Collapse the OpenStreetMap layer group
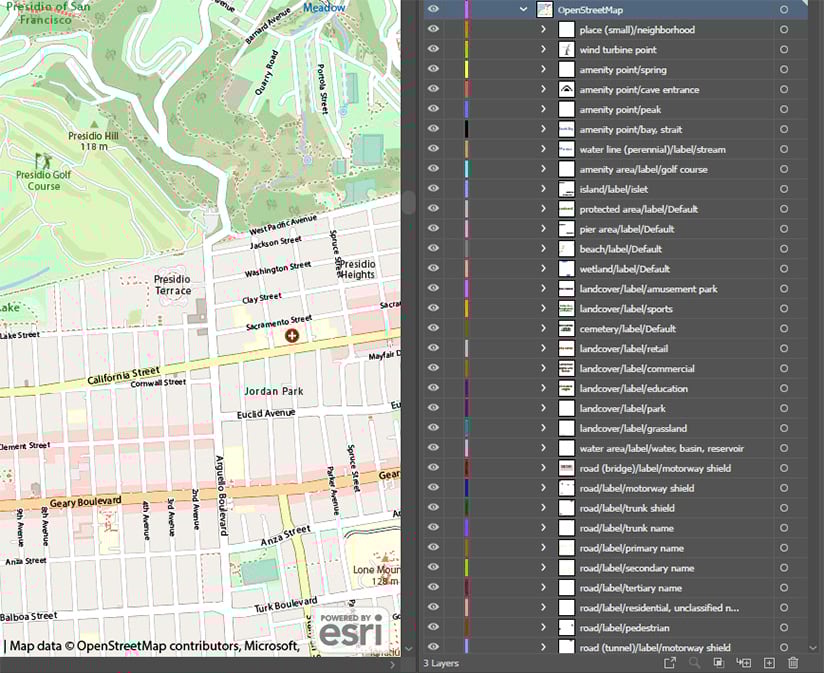The width and height of the screenshot is (824, 673). (x=523, y=9)
